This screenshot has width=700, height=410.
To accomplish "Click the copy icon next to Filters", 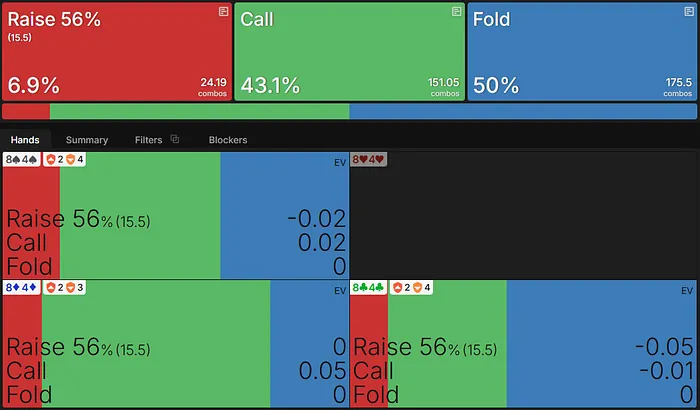I will [x=175, y=140].
